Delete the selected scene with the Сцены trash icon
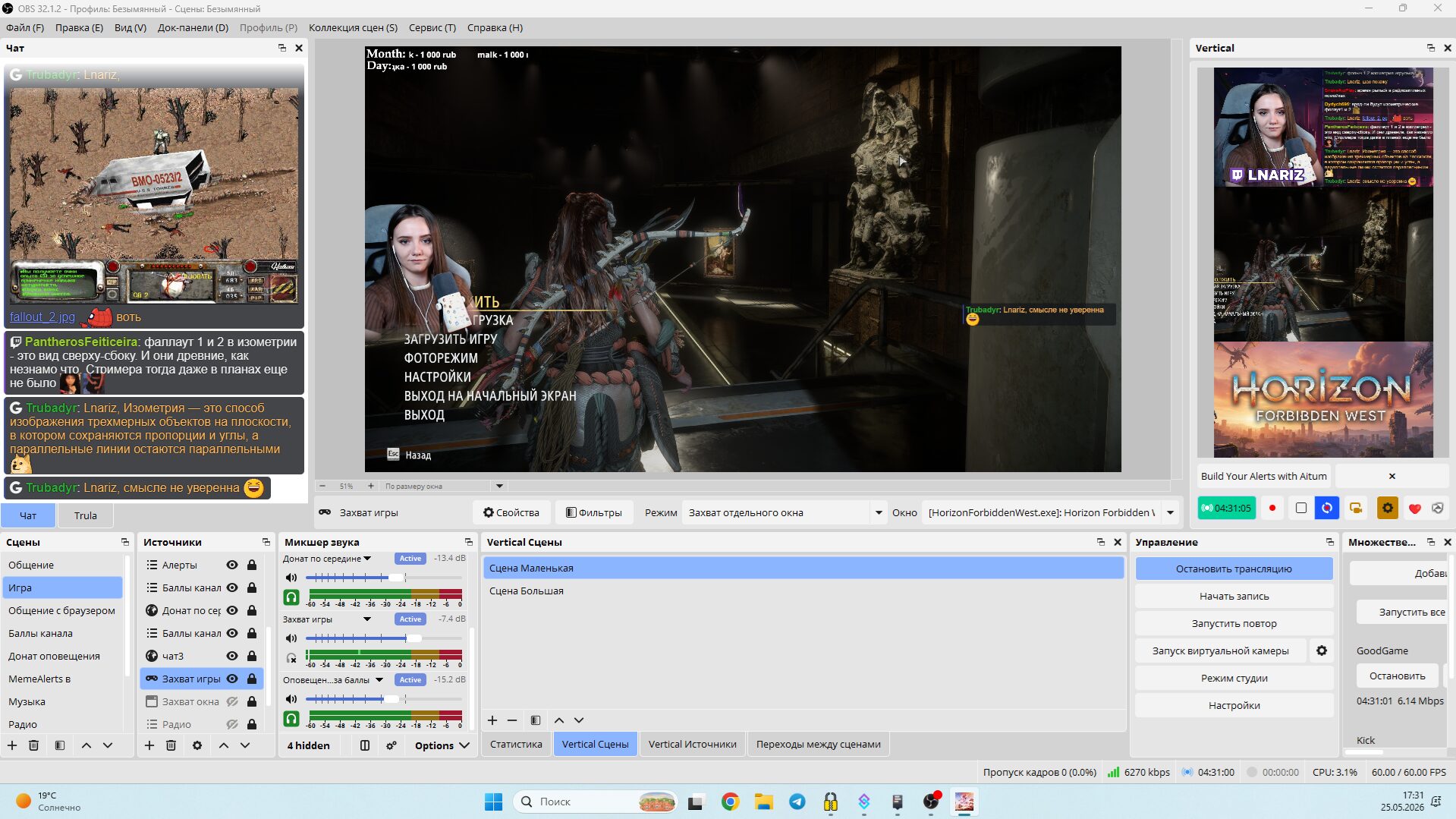1456x819 pixels. pos(34,745)
